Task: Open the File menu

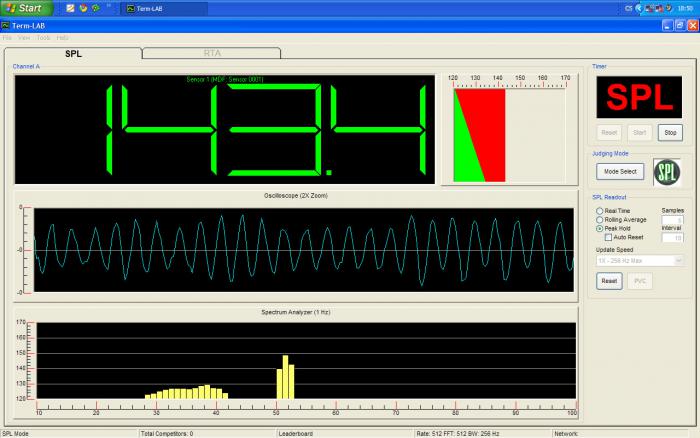Action: tap(8, 37)
